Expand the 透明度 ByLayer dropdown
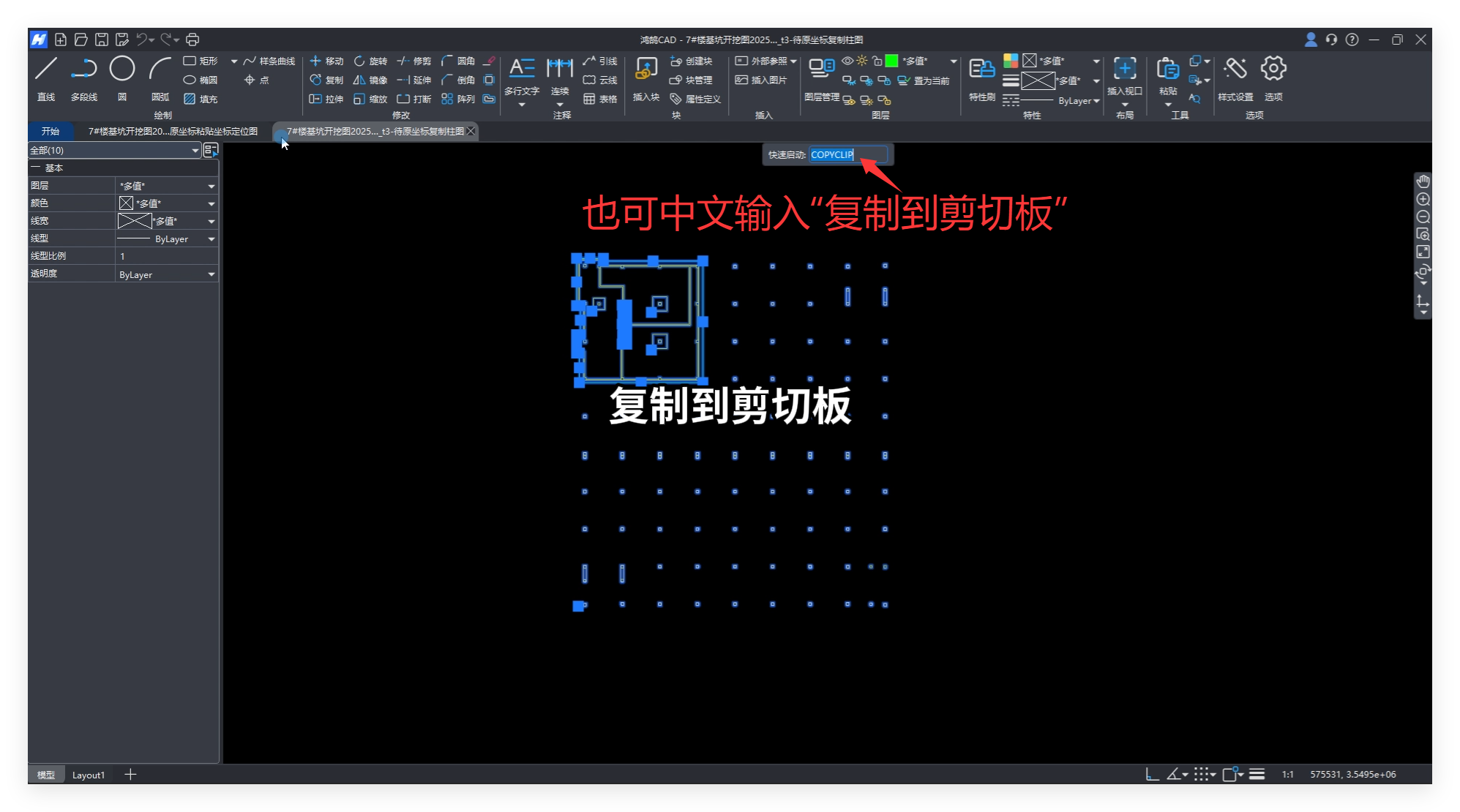This screenshot has width=1460, height=812. (211, 274)
